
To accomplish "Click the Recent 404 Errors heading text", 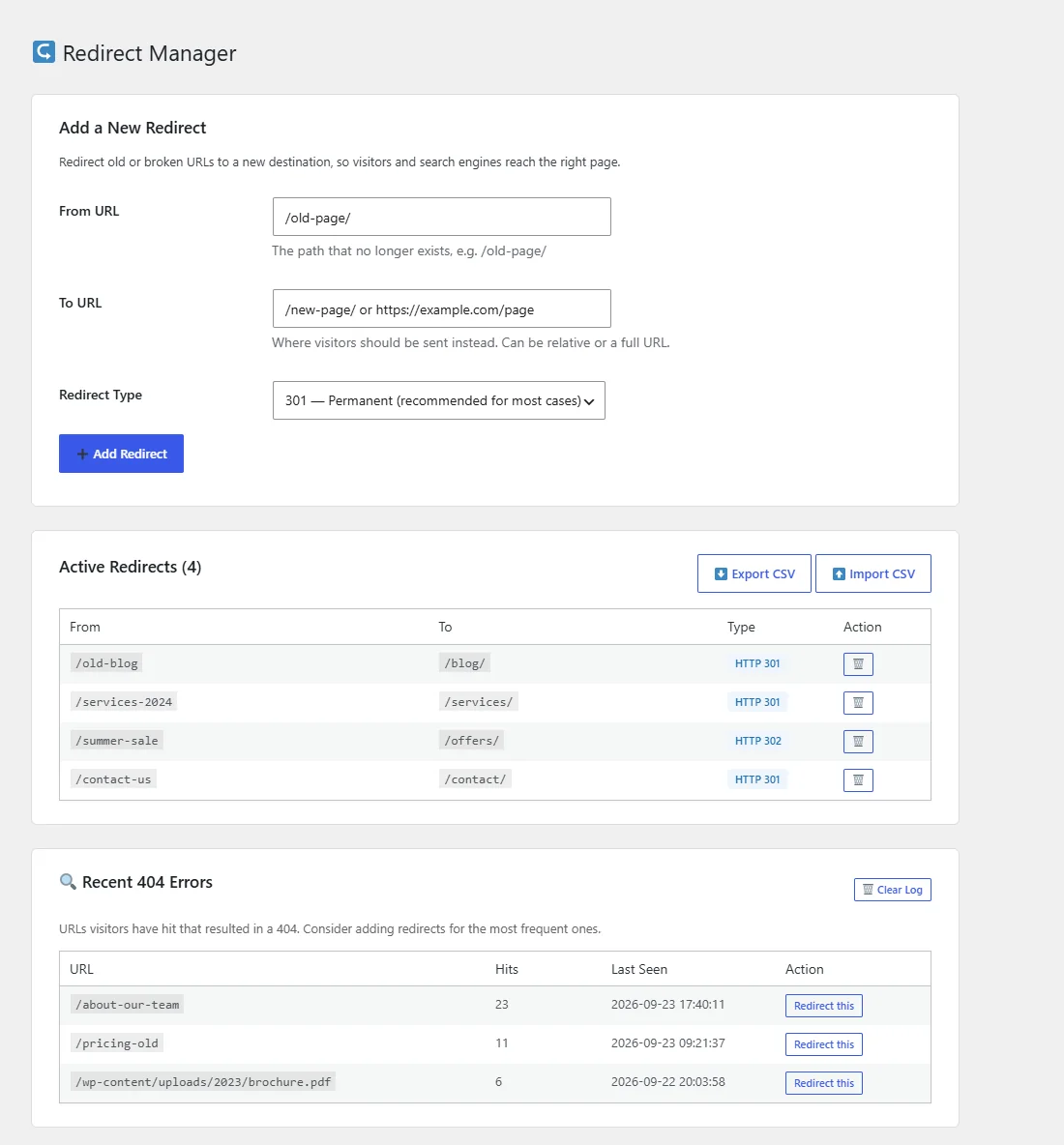I will click(148, 882).
